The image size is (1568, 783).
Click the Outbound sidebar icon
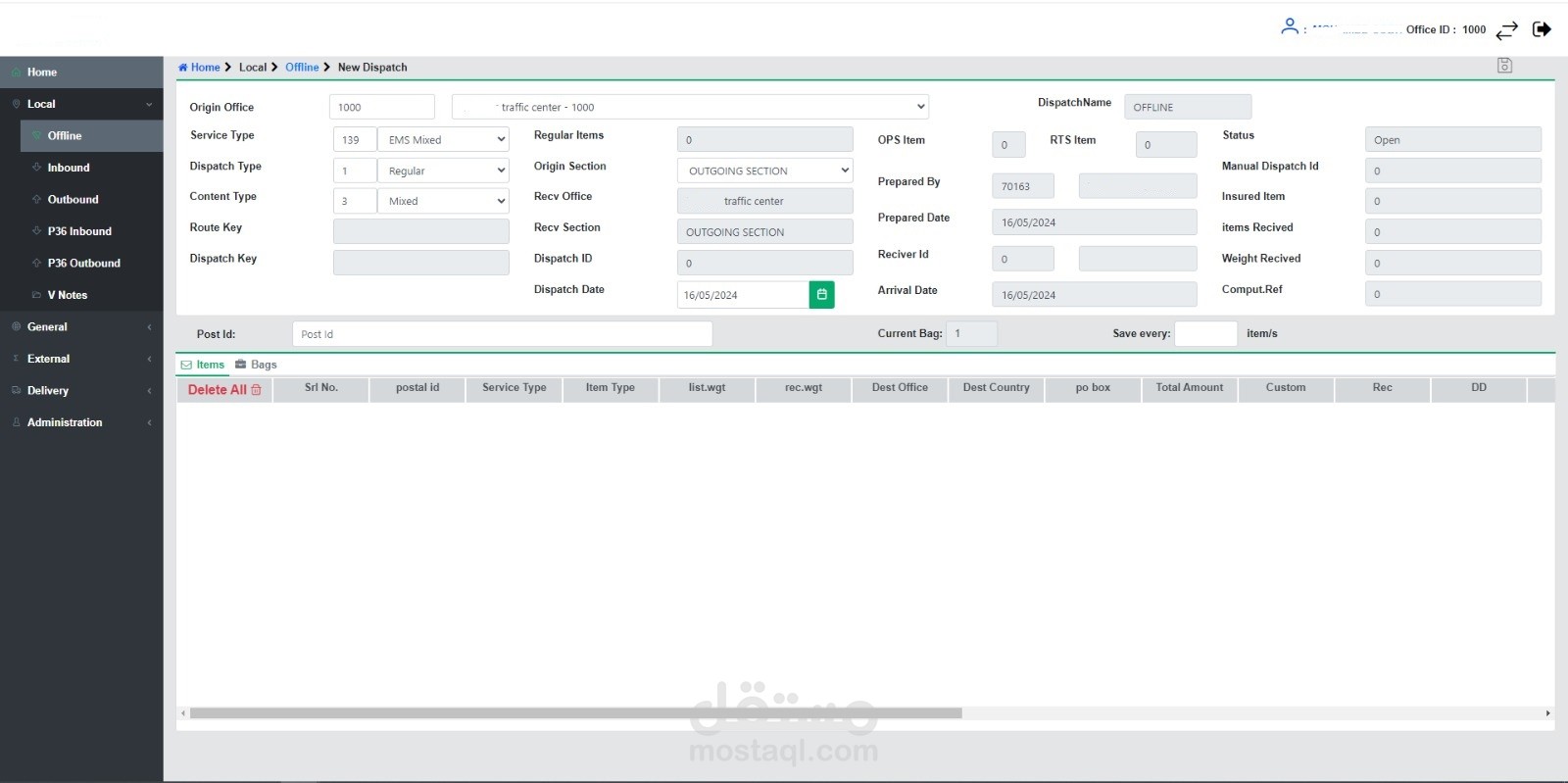(36, 199)
